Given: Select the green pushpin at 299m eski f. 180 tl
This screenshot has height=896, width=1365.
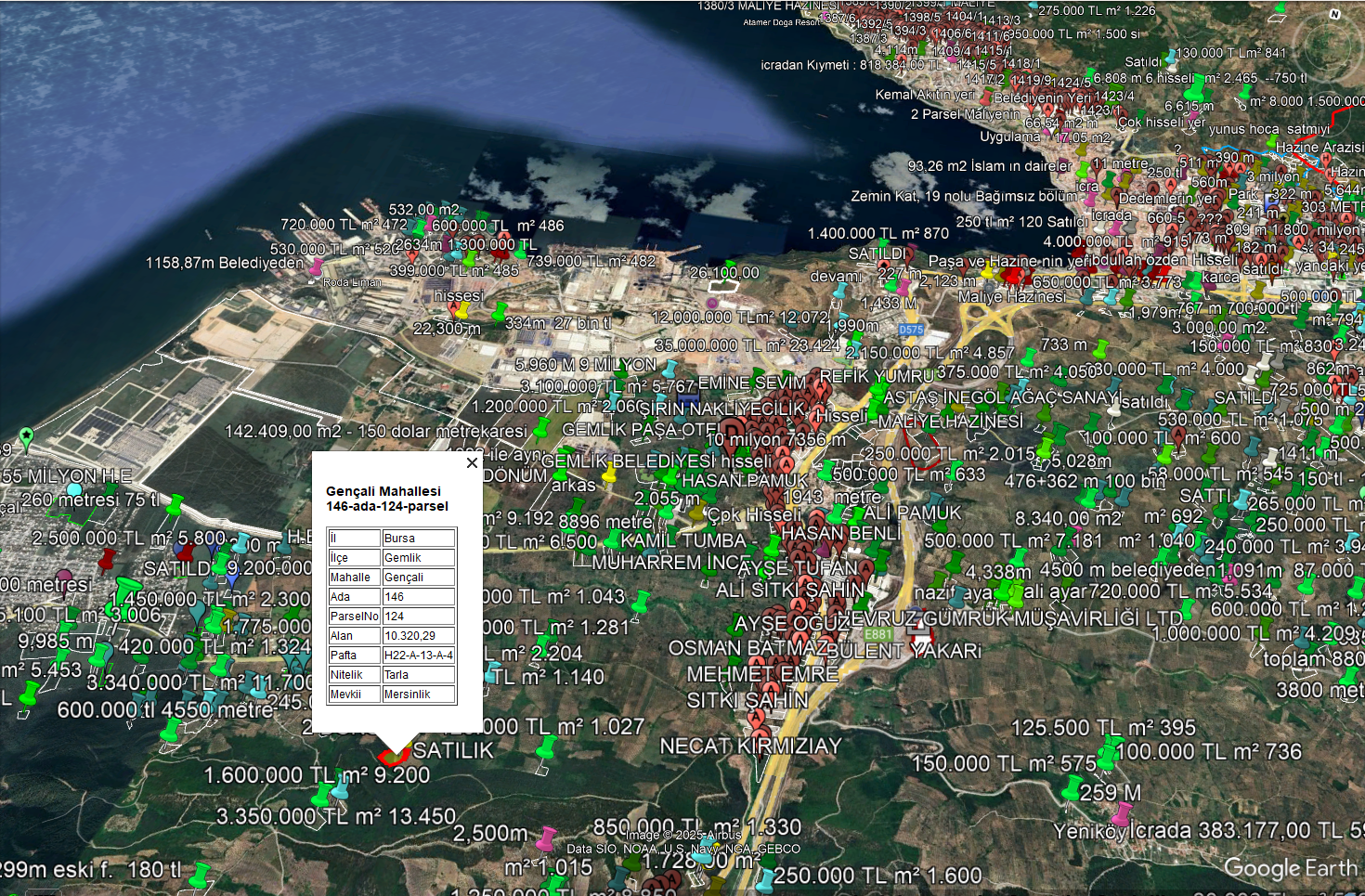Looking at the screenshot, I should pyautogui.click(x=200, y=875).
